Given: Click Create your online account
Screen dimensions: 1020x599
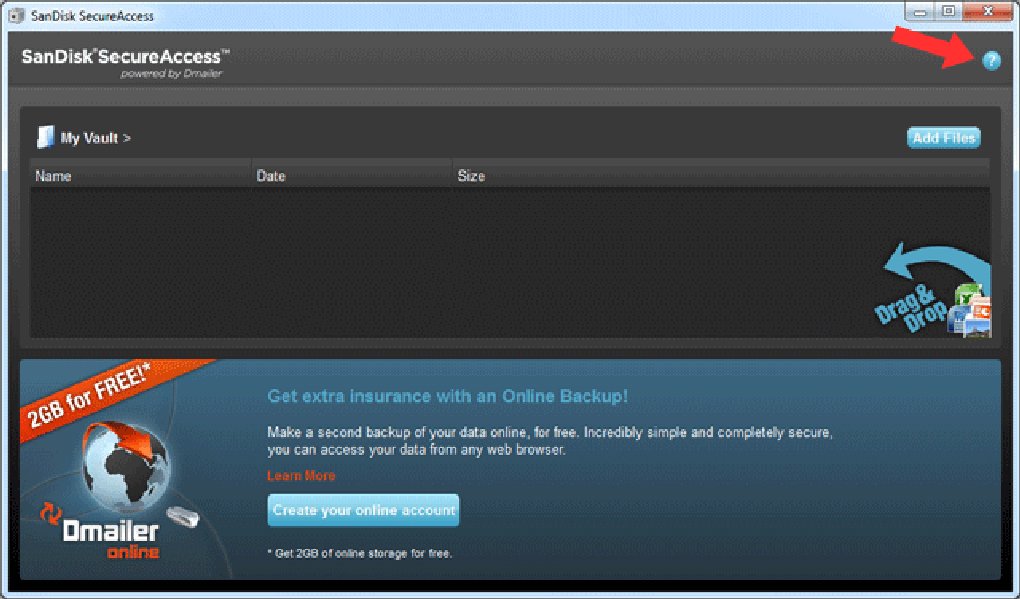Looking at the screenshot, I should (362, 510).
